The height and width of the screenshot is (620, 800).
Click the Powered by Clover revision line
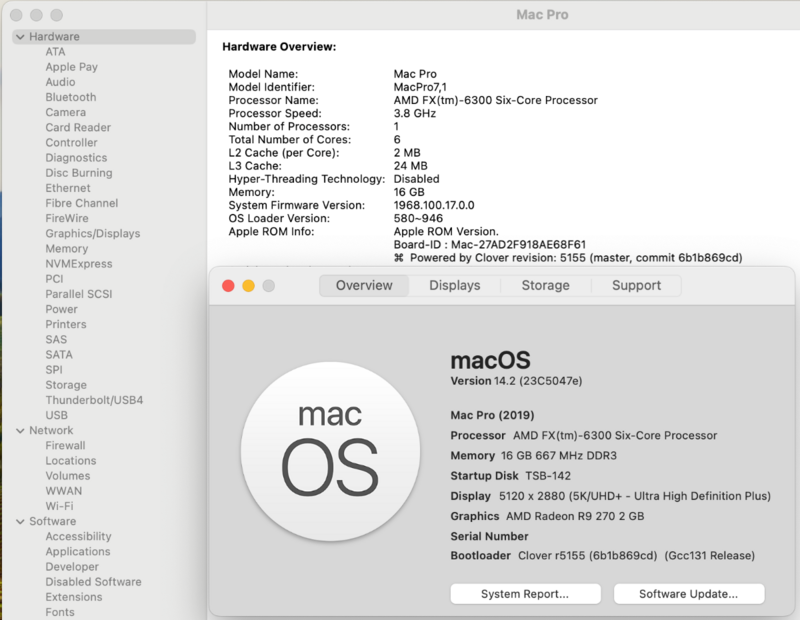568,258
